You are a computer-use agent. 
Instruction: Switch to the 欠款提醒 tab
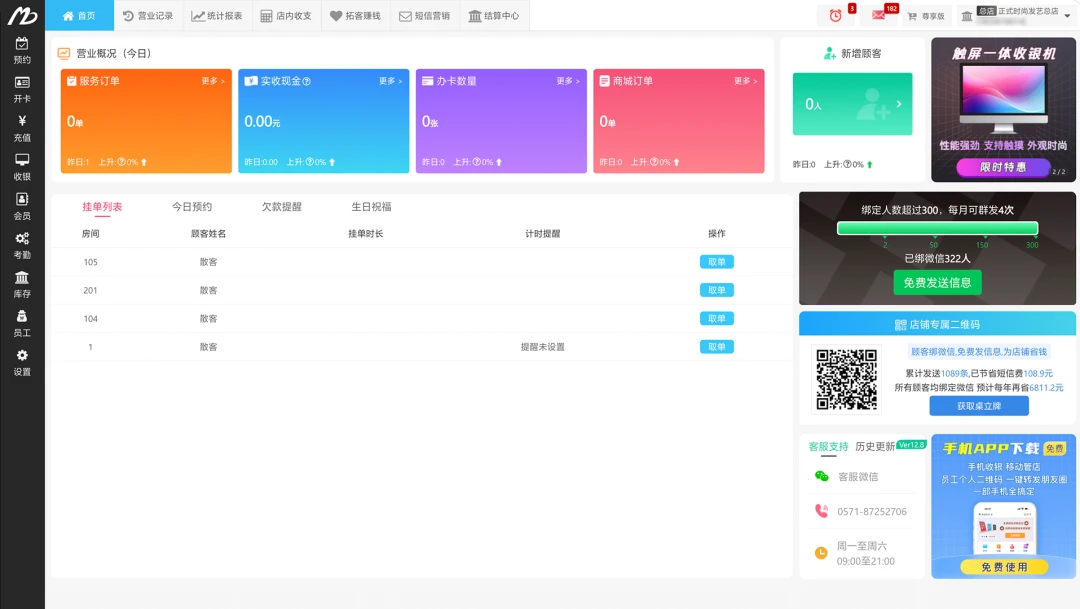pos(281,207)
